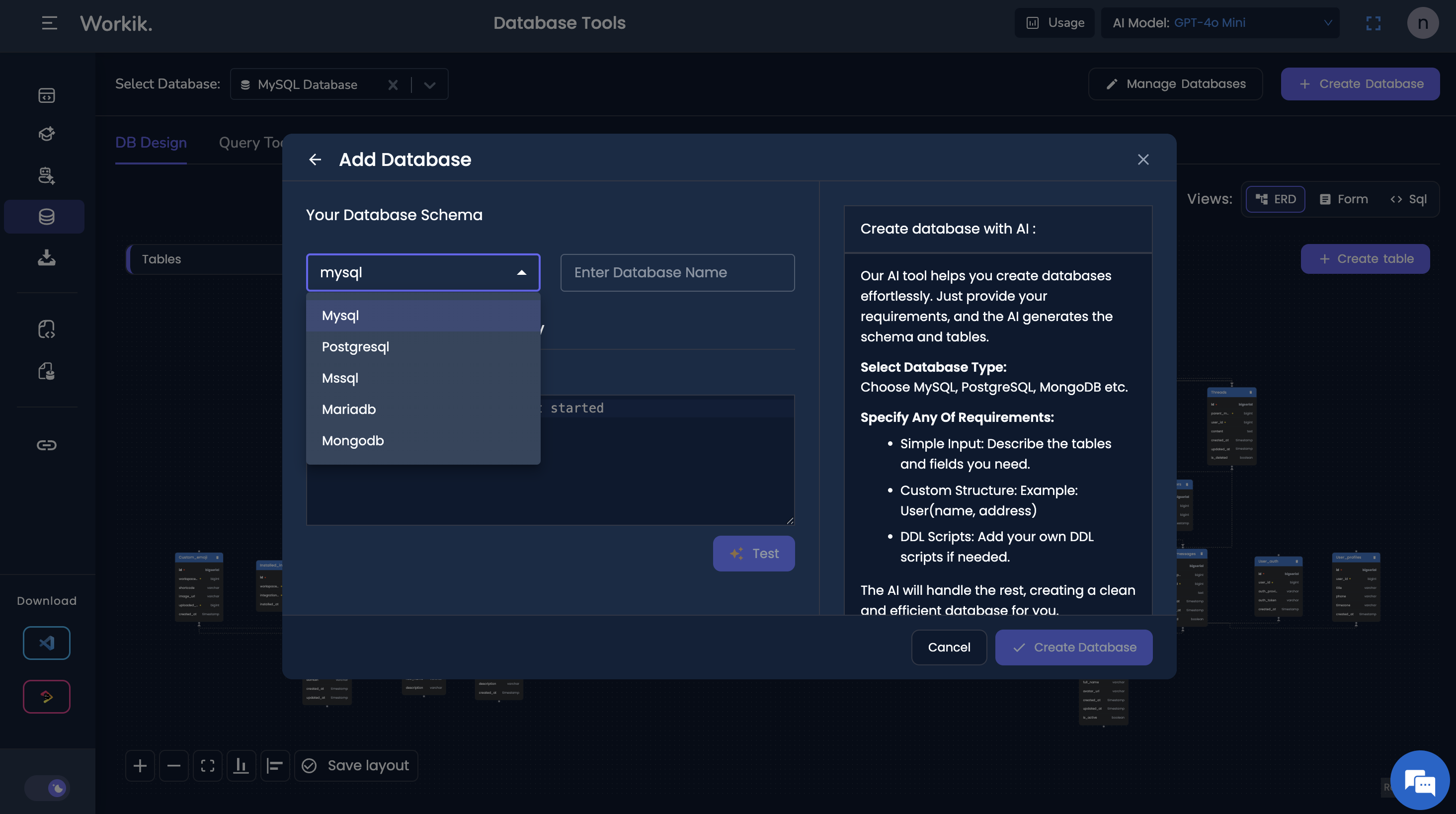Viewport: 1456px width, 814px height.
Task: Focus the Enter Database Name field
Action: (677, 272)
